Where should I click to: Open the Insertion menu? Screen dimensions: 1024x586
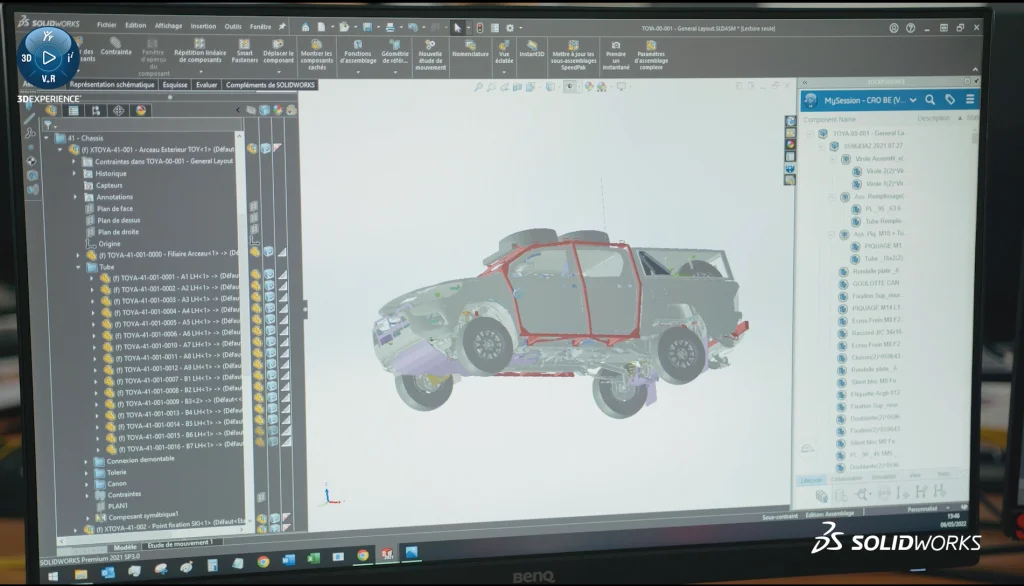pyautogui.click(x=202, y=25)
